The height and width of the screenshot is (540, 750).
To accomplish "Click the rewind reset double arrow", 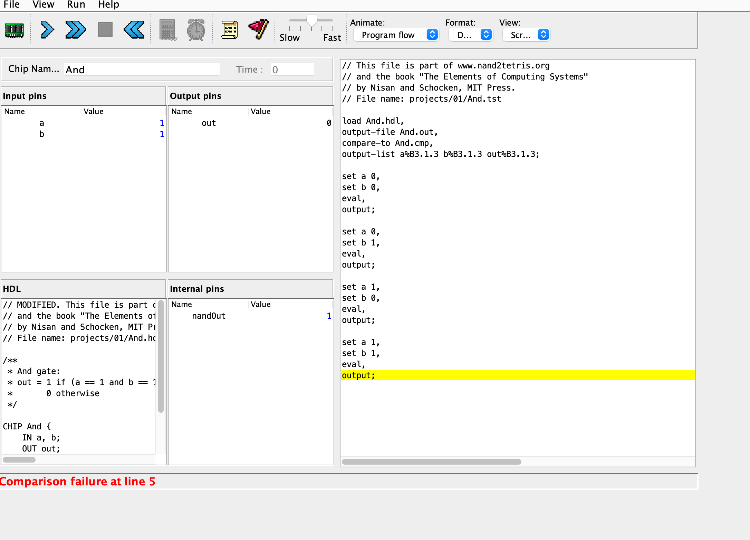I will (134, 30).
